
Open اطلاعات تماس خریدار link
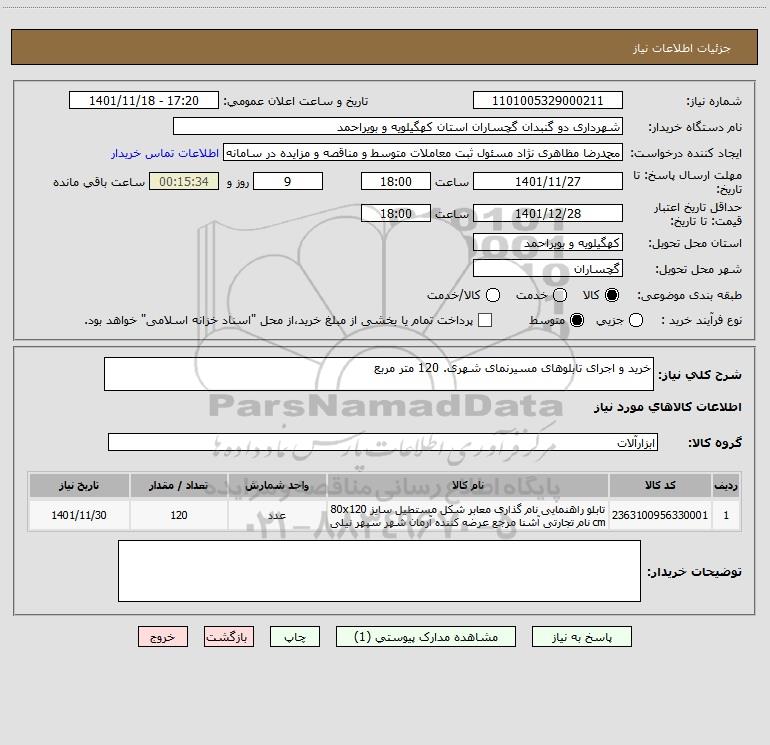tap(165, 153)
